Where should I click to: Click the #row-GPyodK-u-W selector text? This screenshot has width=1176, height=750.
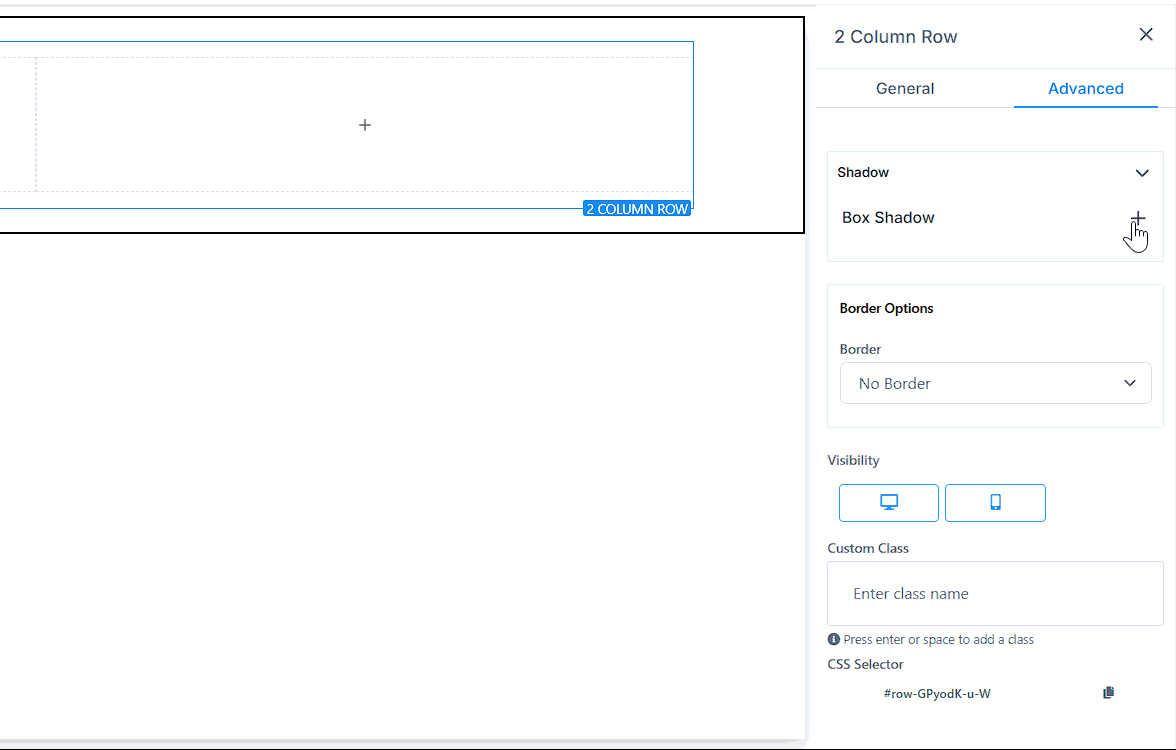pos(937,693)
